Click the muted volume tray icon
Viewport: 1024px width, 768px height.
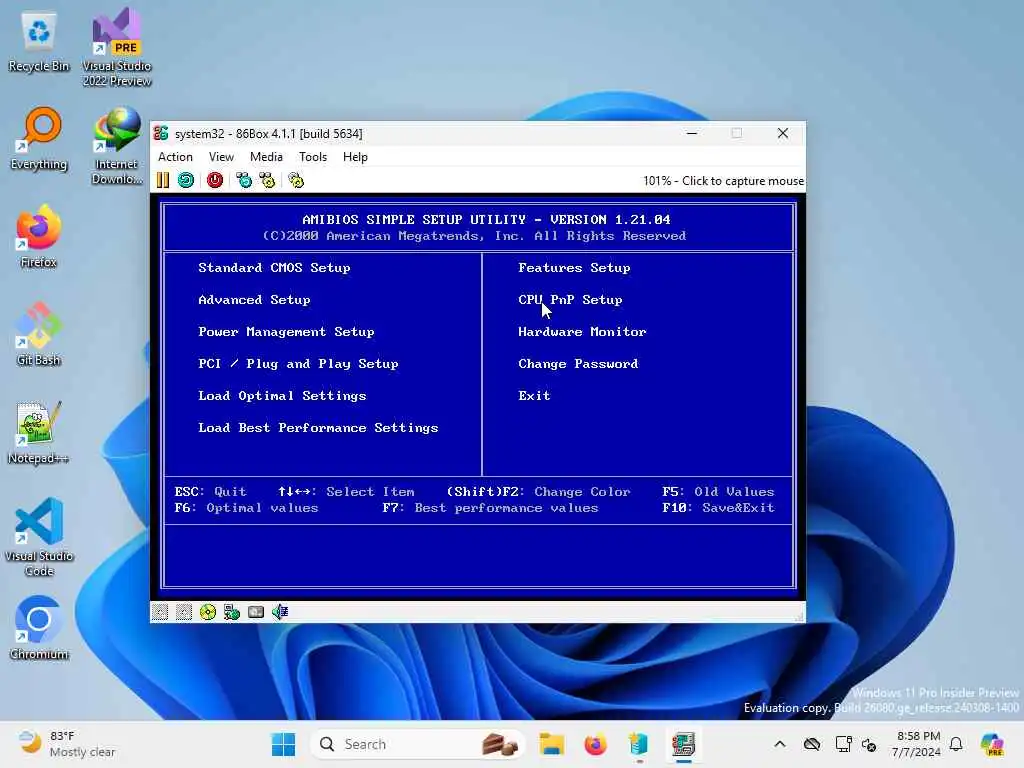(x=869, y=744)
